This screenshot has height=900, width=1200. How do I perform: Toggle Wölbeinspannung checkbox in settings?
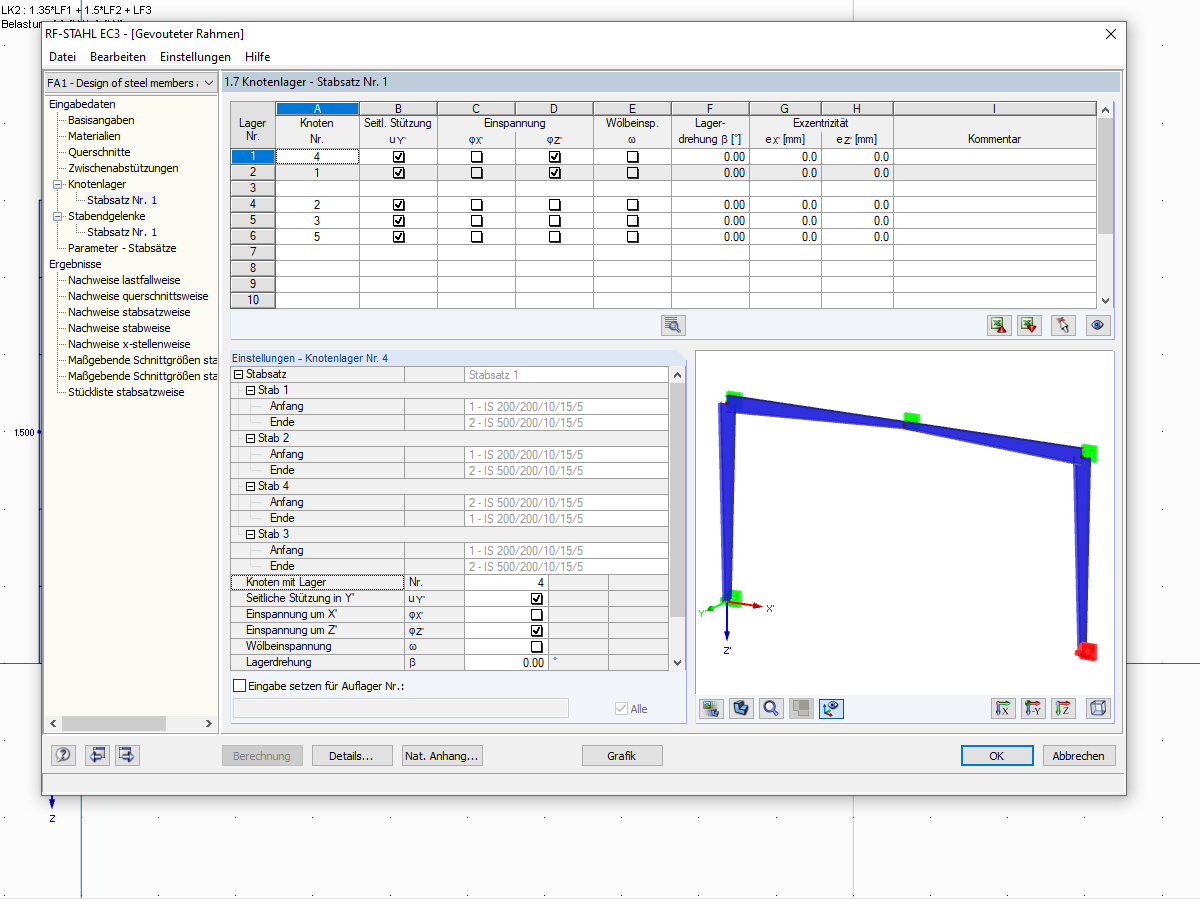(537, 647)
